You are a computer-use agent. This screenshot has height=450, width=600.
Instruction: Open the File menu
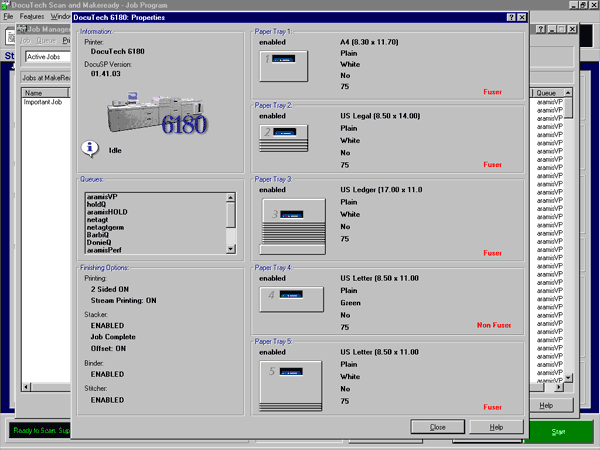tap(8, 16)
